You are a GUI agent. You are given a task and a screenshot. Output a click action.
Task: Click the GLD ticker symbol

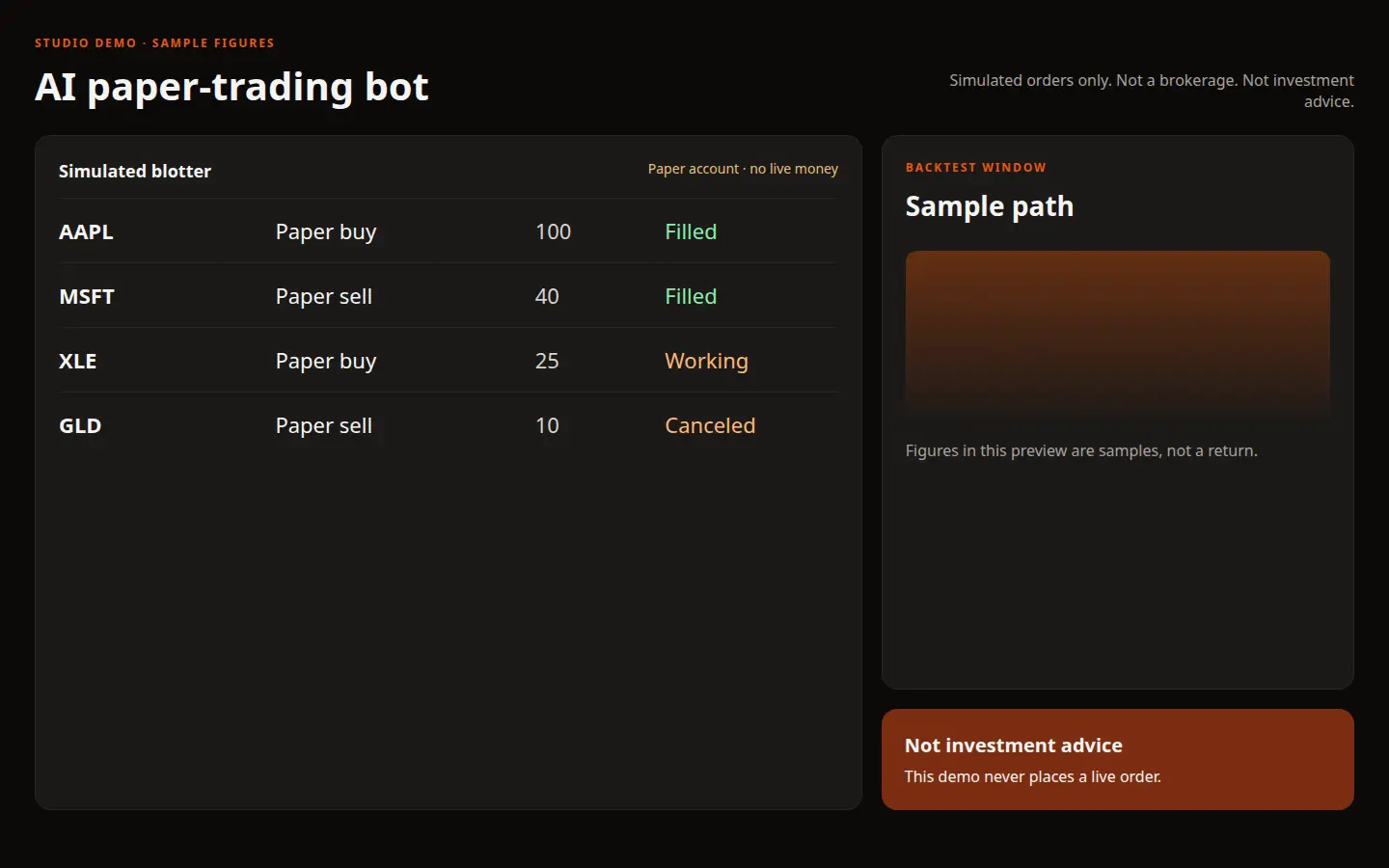(x=80, y=425)
